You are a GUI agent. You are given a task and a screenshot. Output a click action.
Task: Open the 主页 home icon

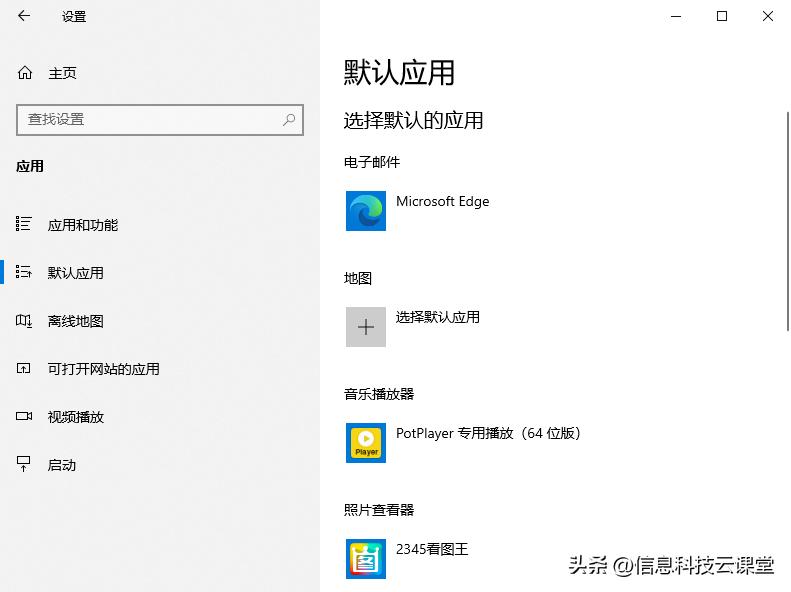tap(25, 73)
